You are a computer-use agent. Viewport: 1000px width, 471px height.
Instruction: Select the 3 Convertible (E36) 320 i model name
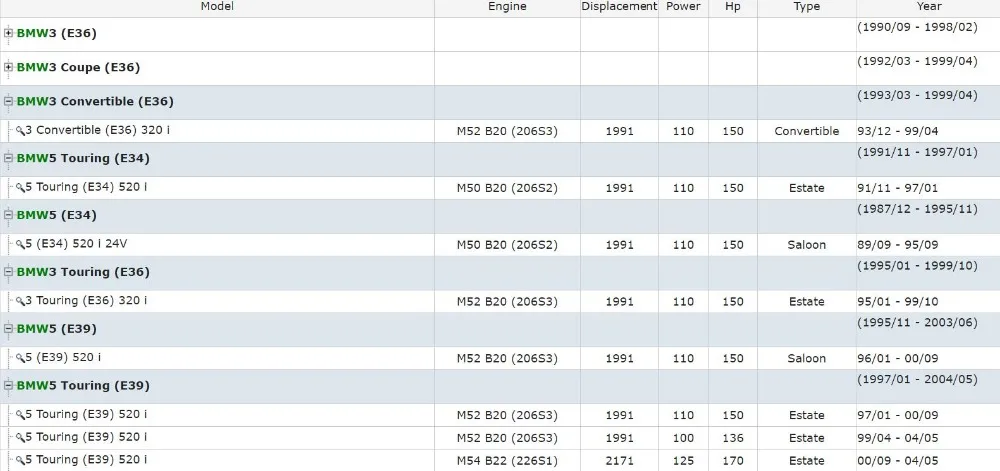coord(98,130)
